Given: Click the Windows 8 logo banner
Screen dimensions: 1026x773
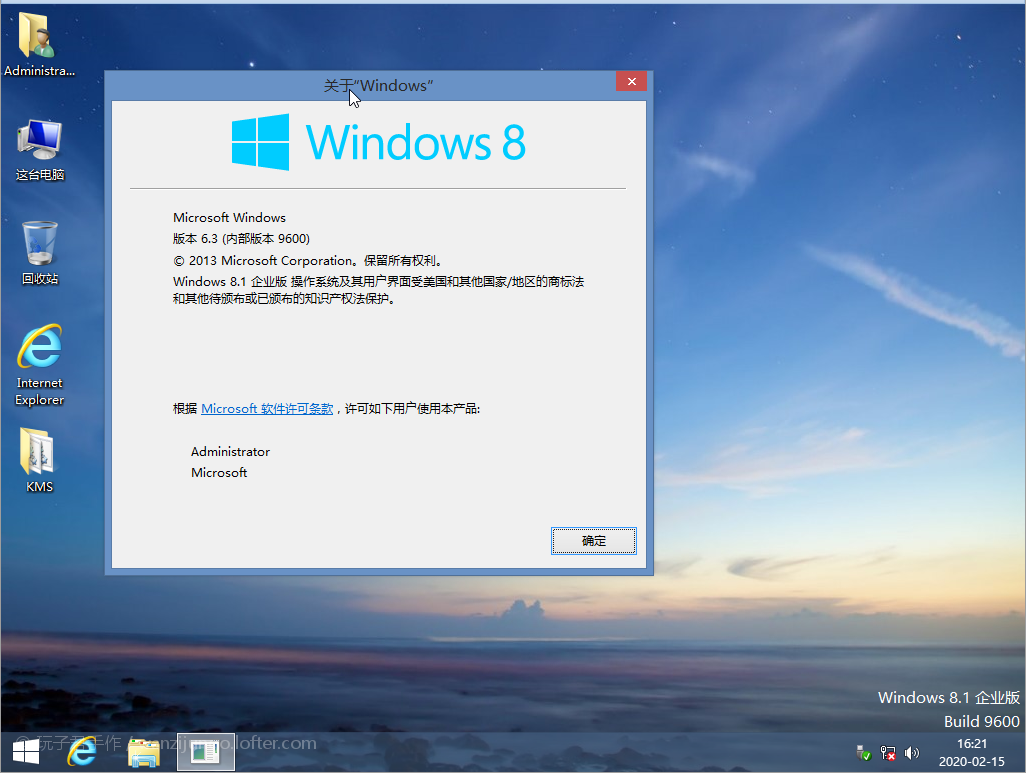Looking at the screenshot, I should 378,142.
